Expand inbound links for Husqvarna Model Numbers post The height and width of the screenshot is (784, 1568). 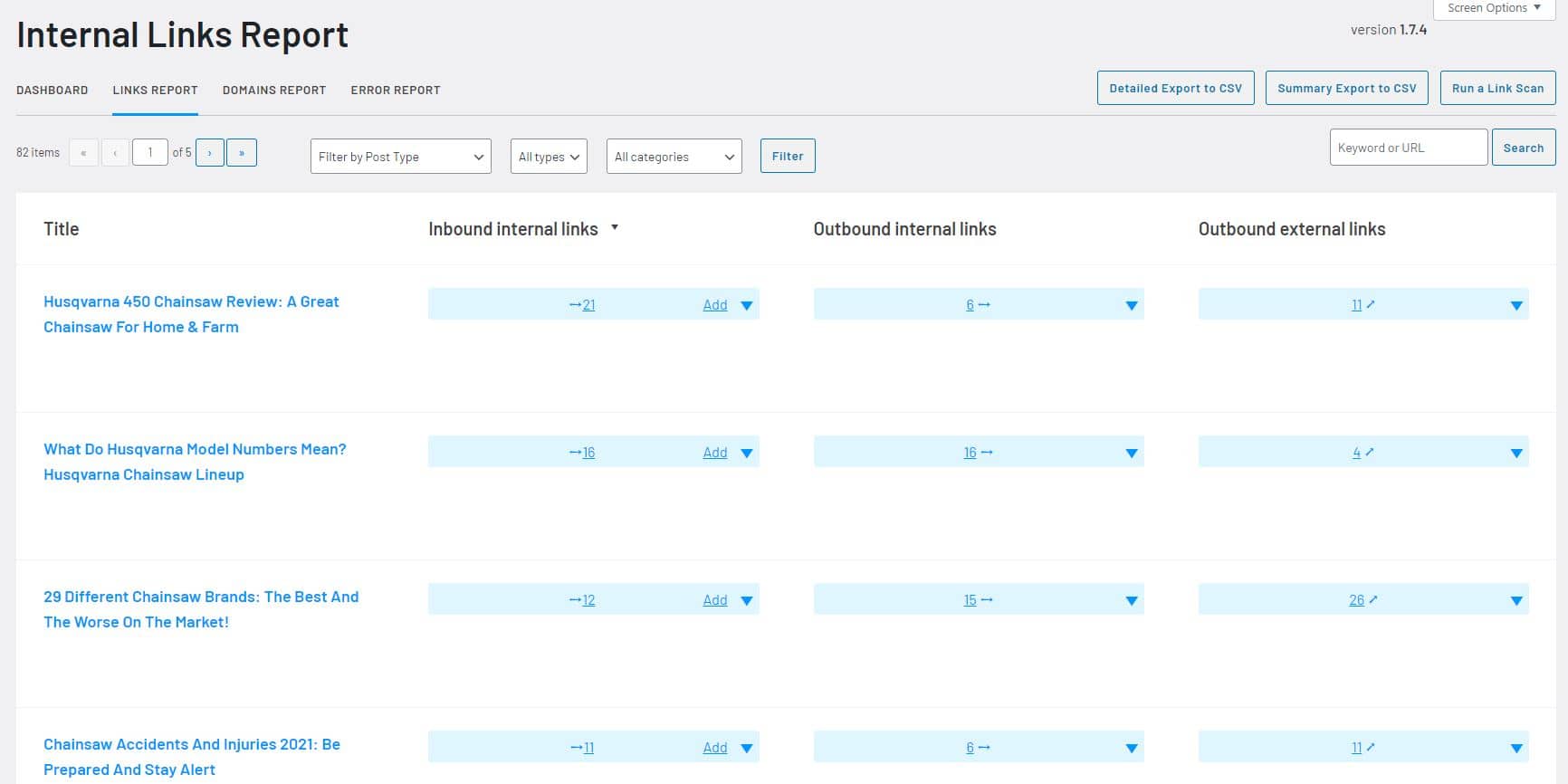coord(747,453)
